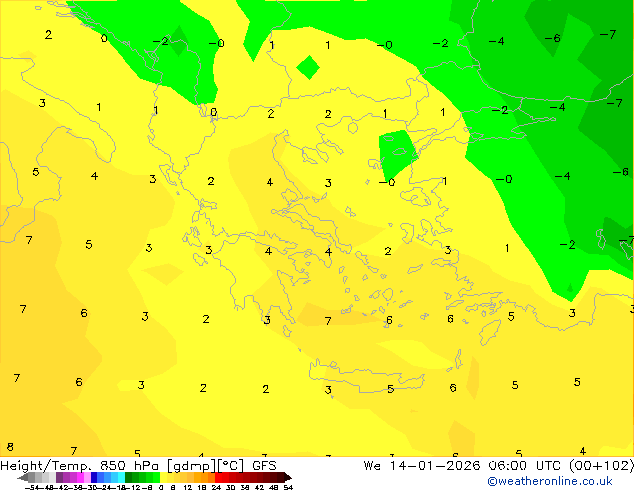Click the yellow swatch at legend value 0

[x=163, y=477]
